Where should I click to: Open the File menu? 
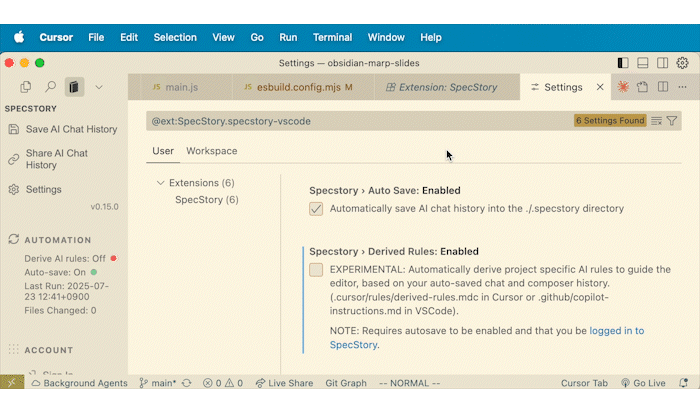96,38
